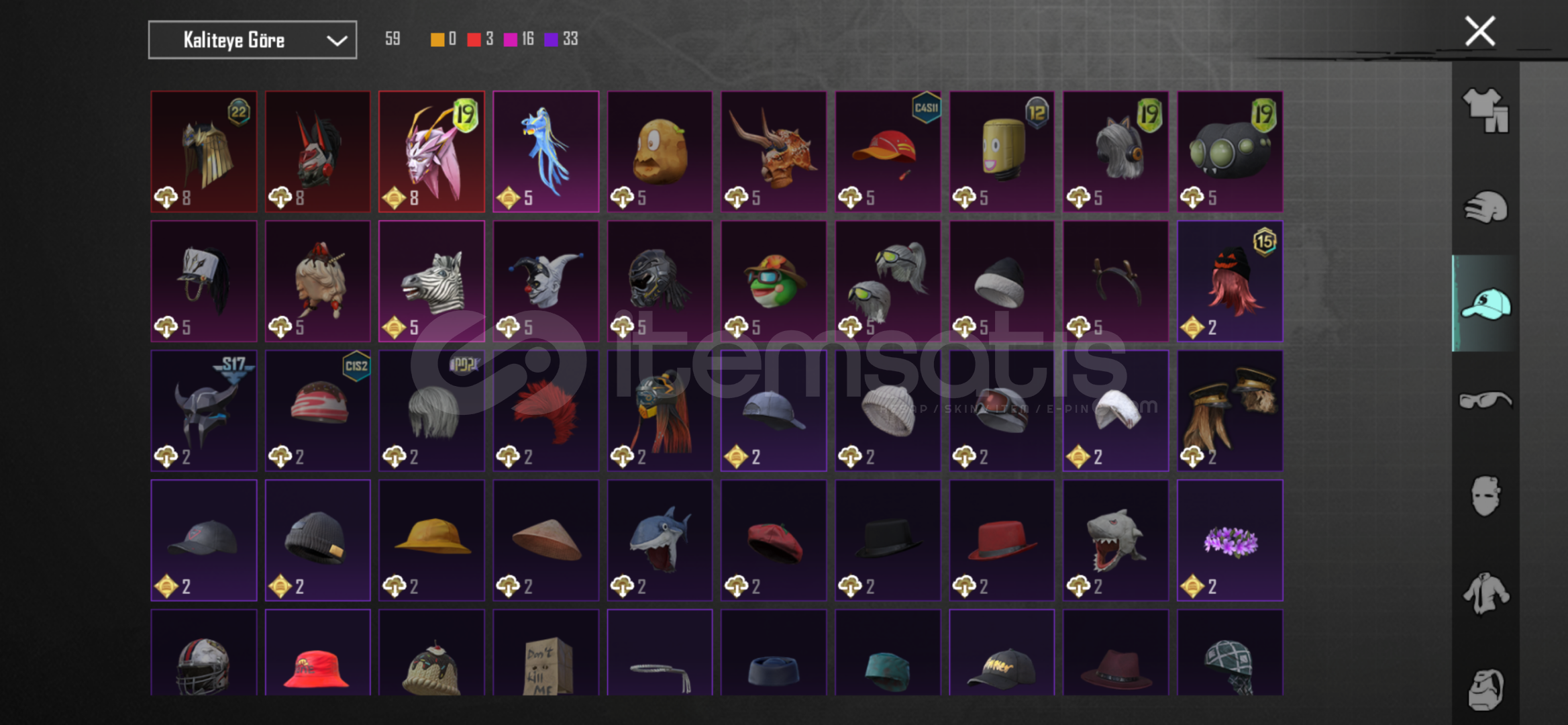This screenshot has height=725, width=1568.
Task: Select the cap headwear category tab
Action: point(1485,303)
